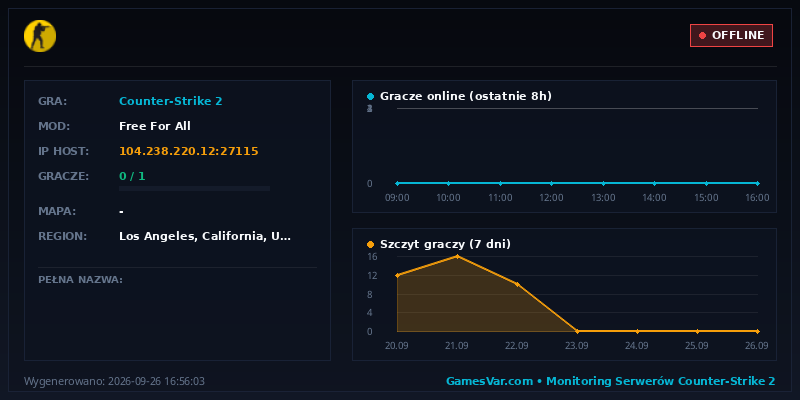Click the PEŁNA NAZWA: label
The height and width of the screenshot is (400, 800).
pyautogui.click(x=81, y=280)
